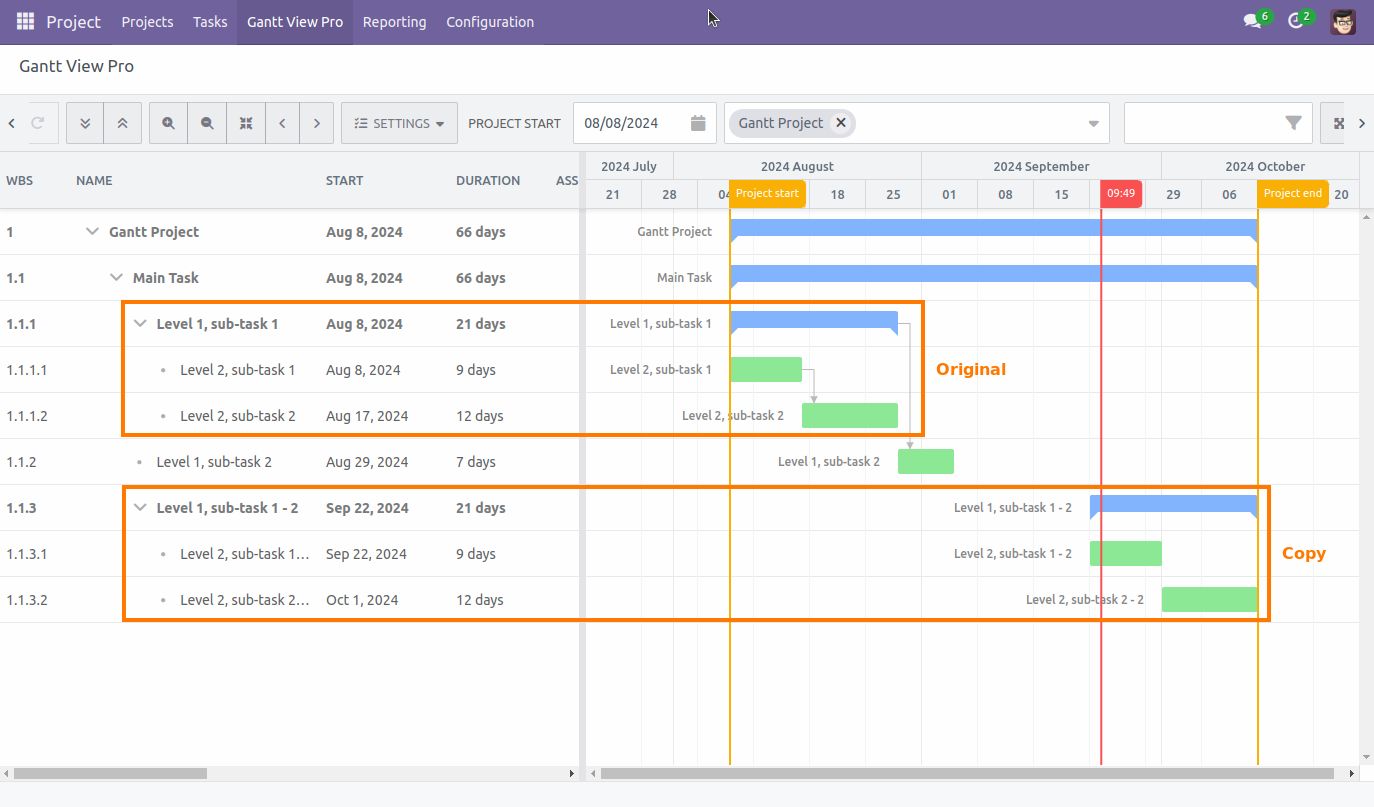The width and height of the screenshot is (1374, 807).
Task: Open the activities clock icon showing 2
Action: pyautogui.click(x=1296, y=20)
